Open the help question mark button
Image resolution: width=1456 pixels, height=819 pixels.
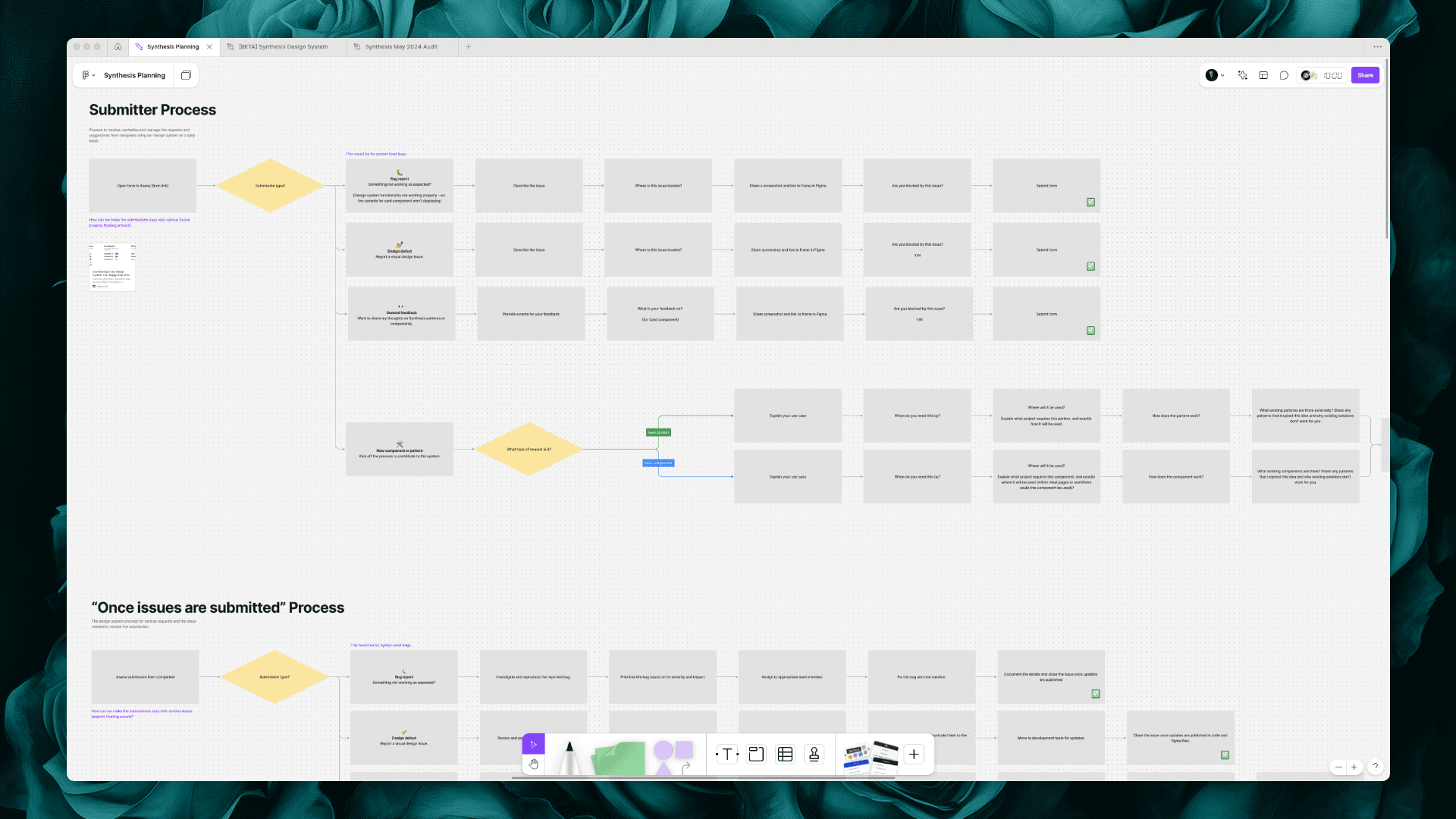[x=1375, y=767]
